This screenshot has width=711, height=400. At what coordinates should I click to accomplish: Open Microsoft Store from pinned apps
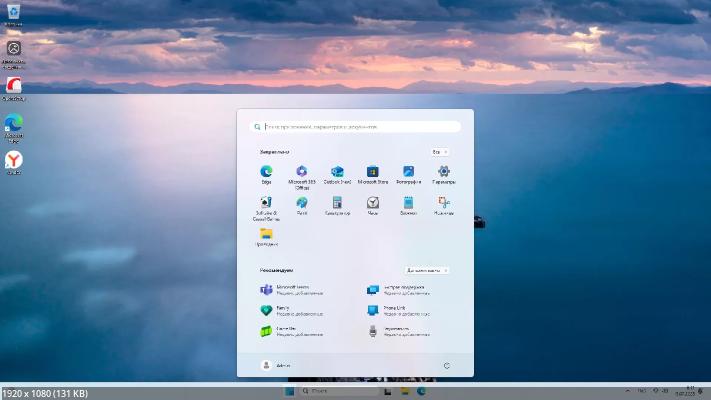click(x=373, y=175)
